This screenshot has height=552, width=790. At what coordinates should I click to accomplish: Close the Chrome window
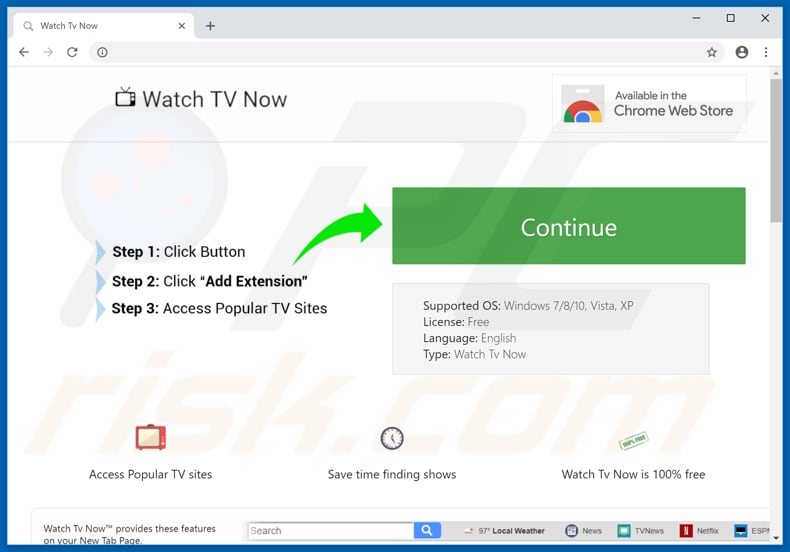coord(765,18)
